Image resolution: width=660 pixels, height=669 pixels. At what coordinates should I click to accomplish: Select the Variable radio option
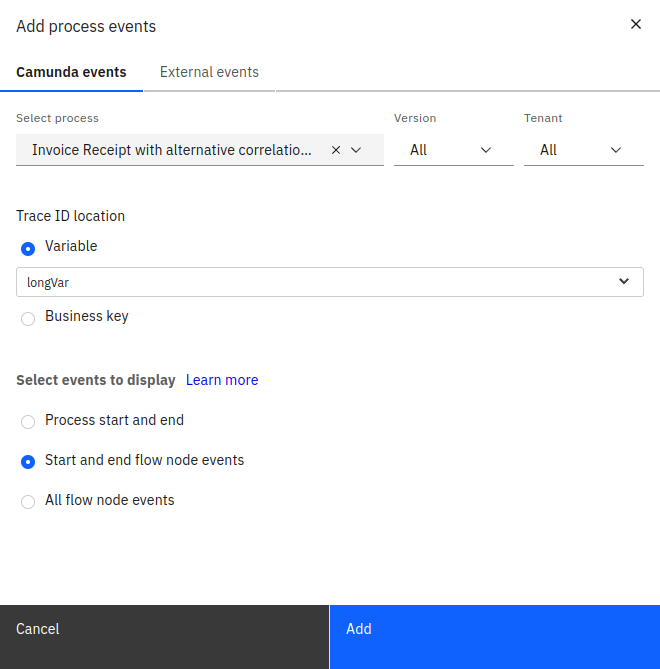tap(28, 248)
